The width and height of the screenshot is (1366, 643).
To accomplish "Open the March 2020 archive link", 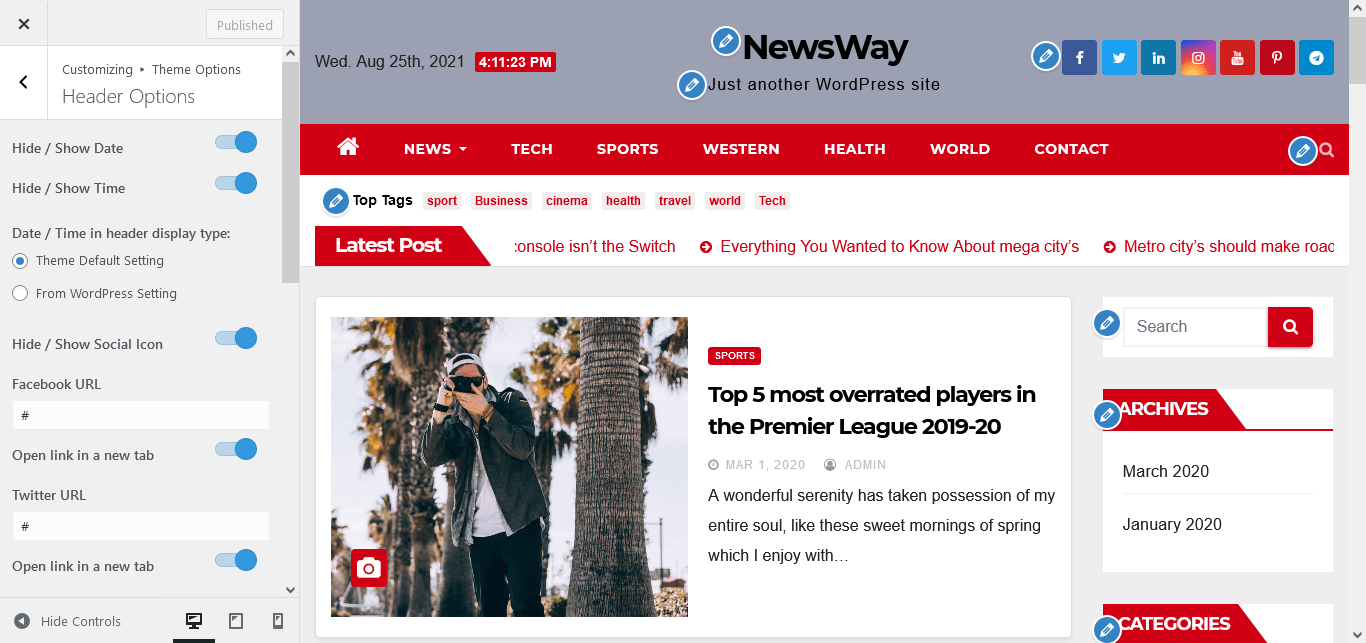I will click(x=1166, y=471).
